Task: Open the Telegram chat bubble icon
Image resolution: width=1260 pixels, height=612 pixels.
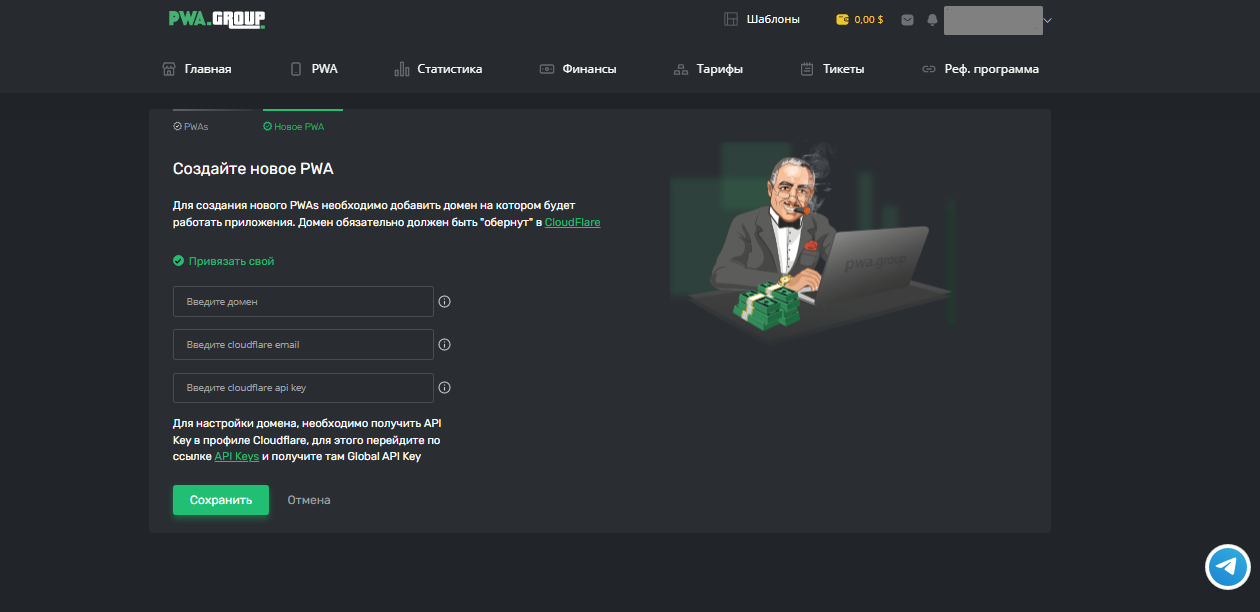Action: click(1227, 567)
